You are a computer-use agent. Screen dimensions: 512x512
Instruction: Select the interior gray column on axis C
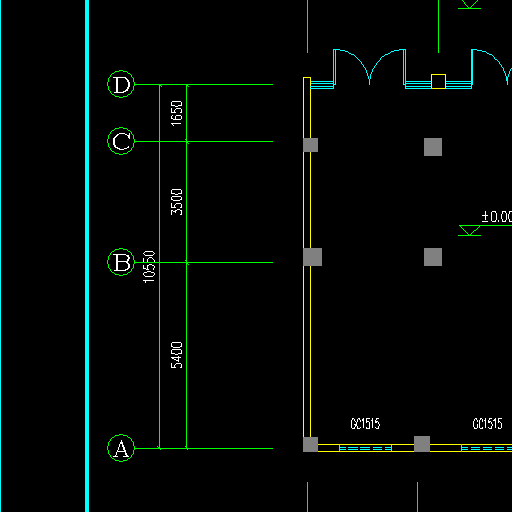click(433, 147)
